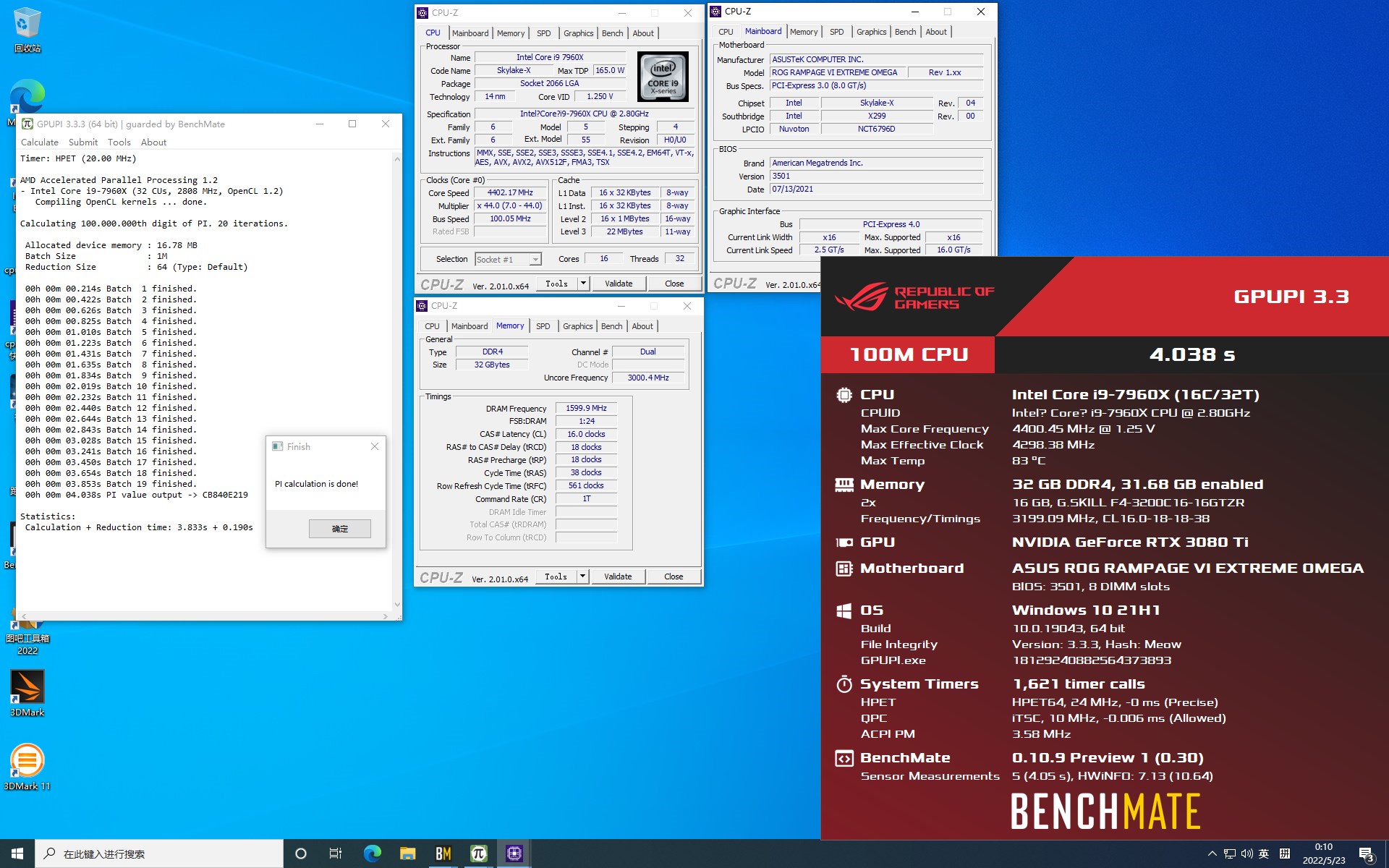Open File Explorer from taskbar
The width and height of the screenshot is (1389, 868).
407,854
